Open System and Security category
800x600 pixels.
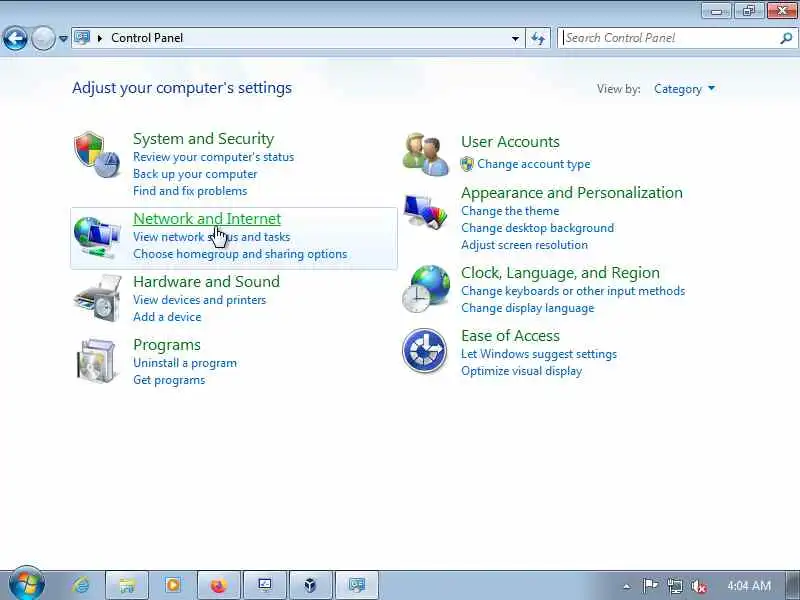(204, 138)
